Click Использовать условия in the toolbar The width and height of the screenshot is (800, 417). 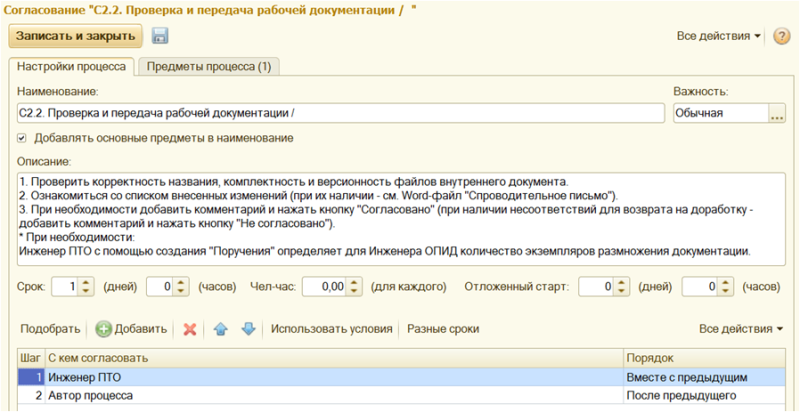pos(331,329)
